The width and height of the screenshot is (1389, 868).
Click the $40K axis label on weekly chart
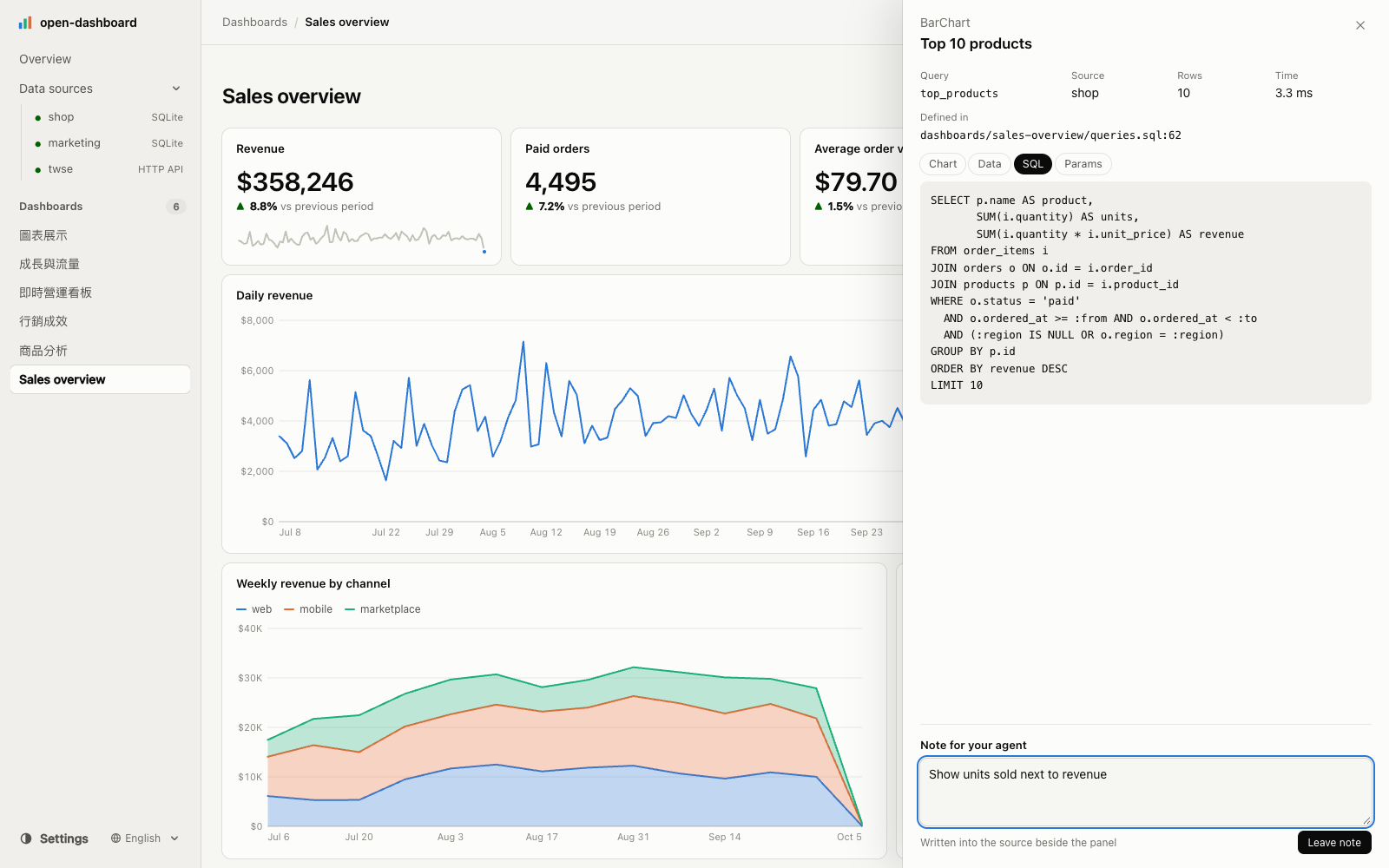click(250, 628)
